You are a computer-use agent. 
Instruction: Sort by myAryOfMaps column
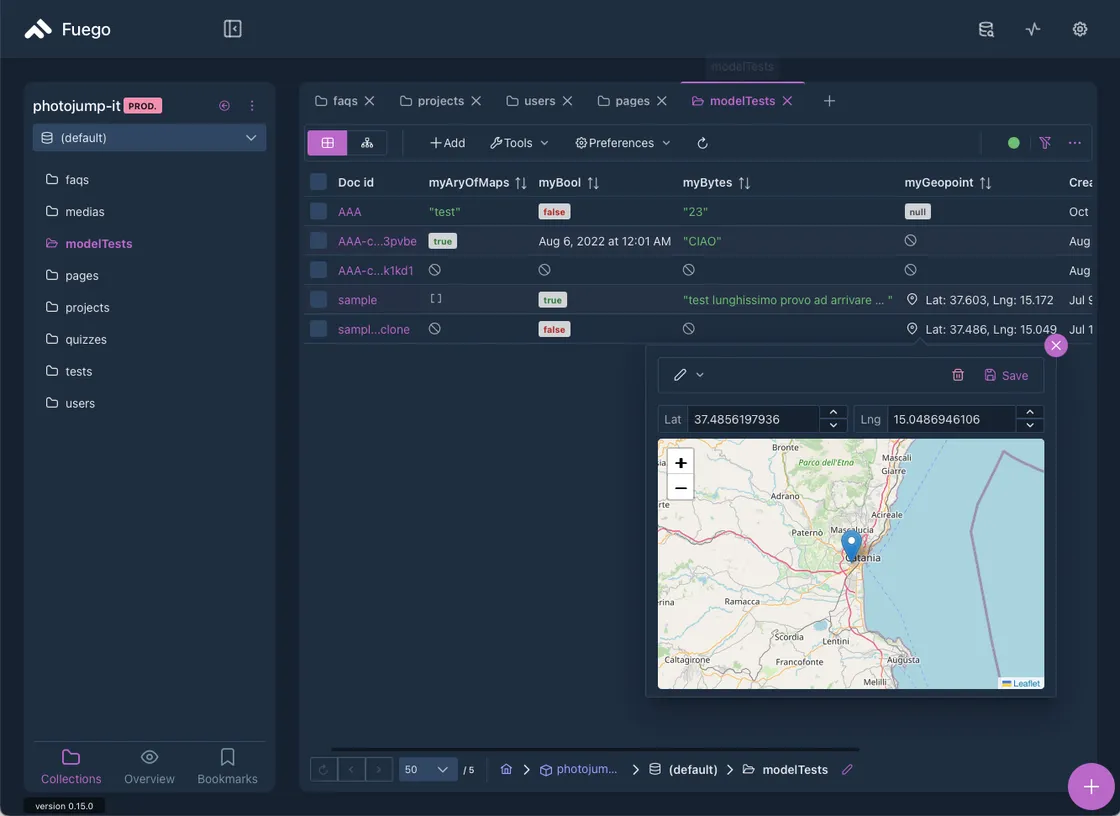(x=521, y=183)
